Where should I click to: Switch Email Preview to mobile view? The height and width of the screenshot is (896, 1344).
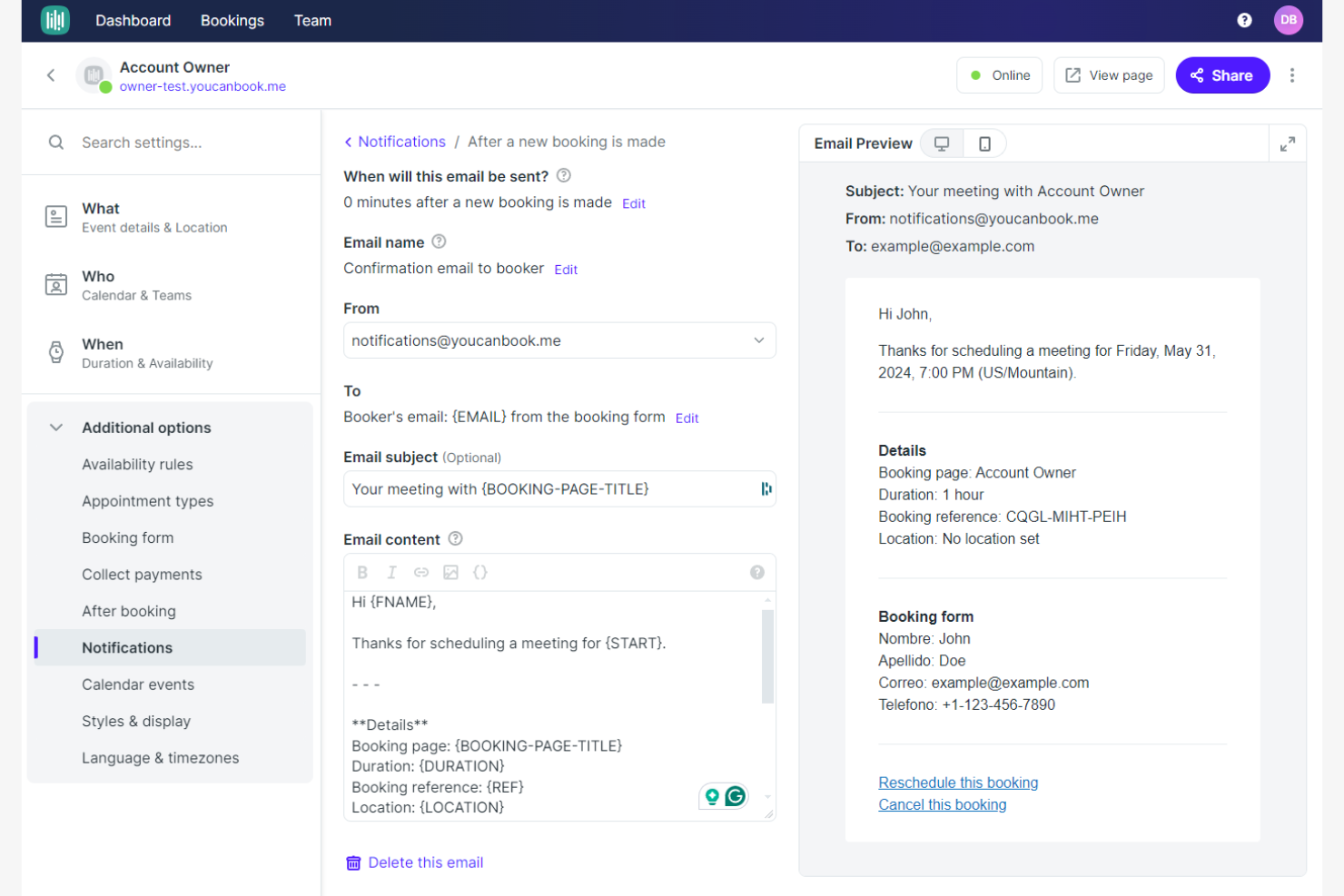pyautogui.click(x=984, y=143)
